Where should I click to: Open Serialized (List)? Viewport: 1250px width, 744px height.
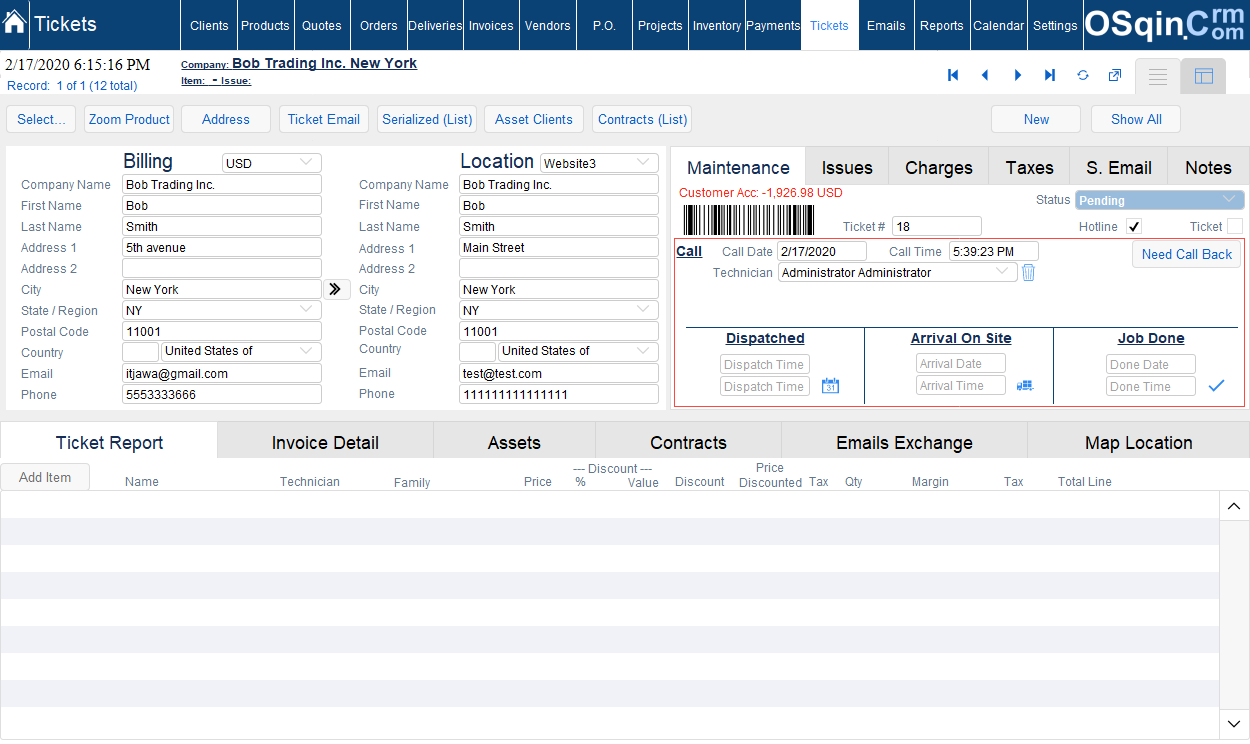(x=427, y=119)
